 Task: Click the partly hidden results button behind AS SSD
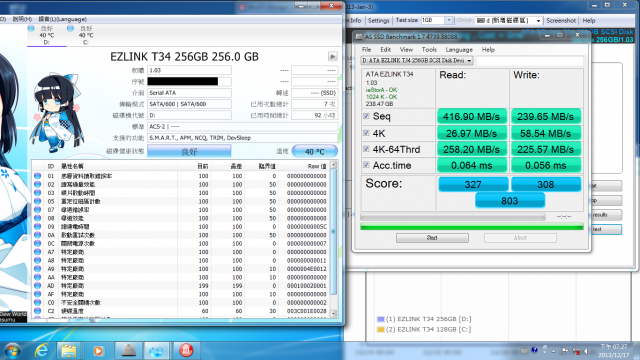[x=606, y=215]
